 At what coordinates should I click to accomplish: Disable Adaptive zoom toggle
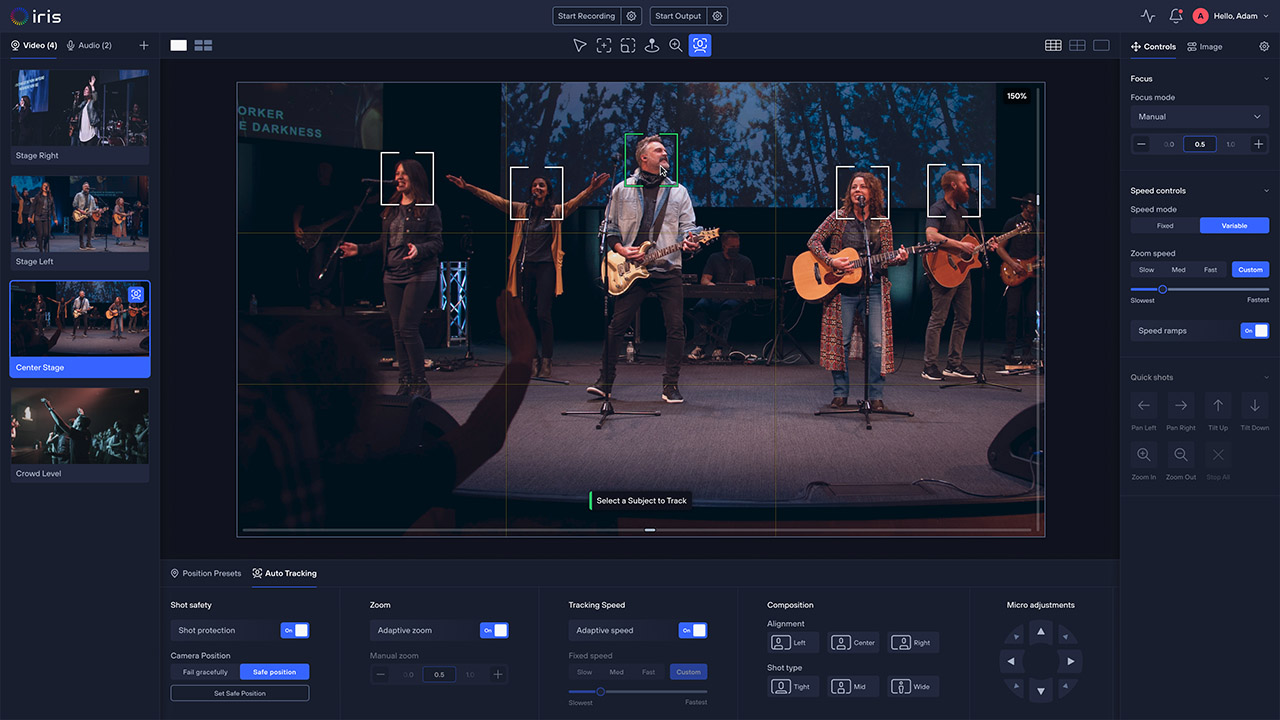tap(494, 630)
